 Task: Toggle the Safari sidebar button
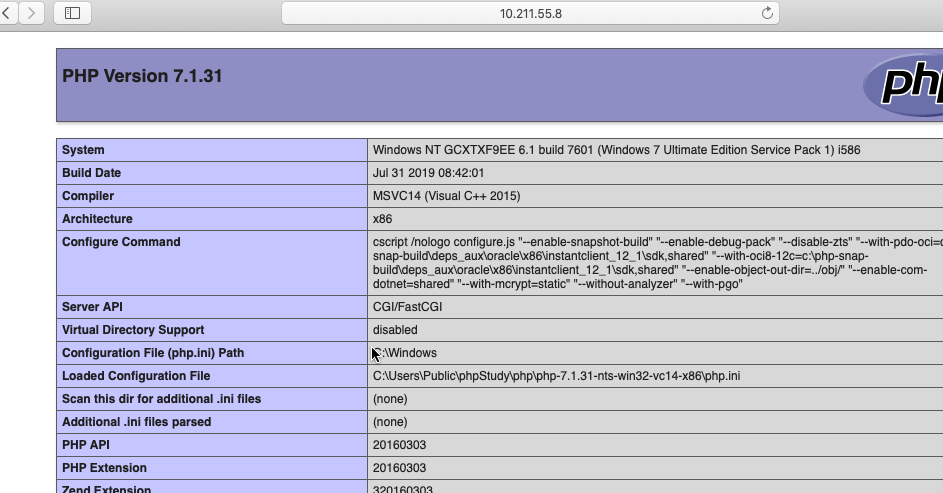(72, 13)
